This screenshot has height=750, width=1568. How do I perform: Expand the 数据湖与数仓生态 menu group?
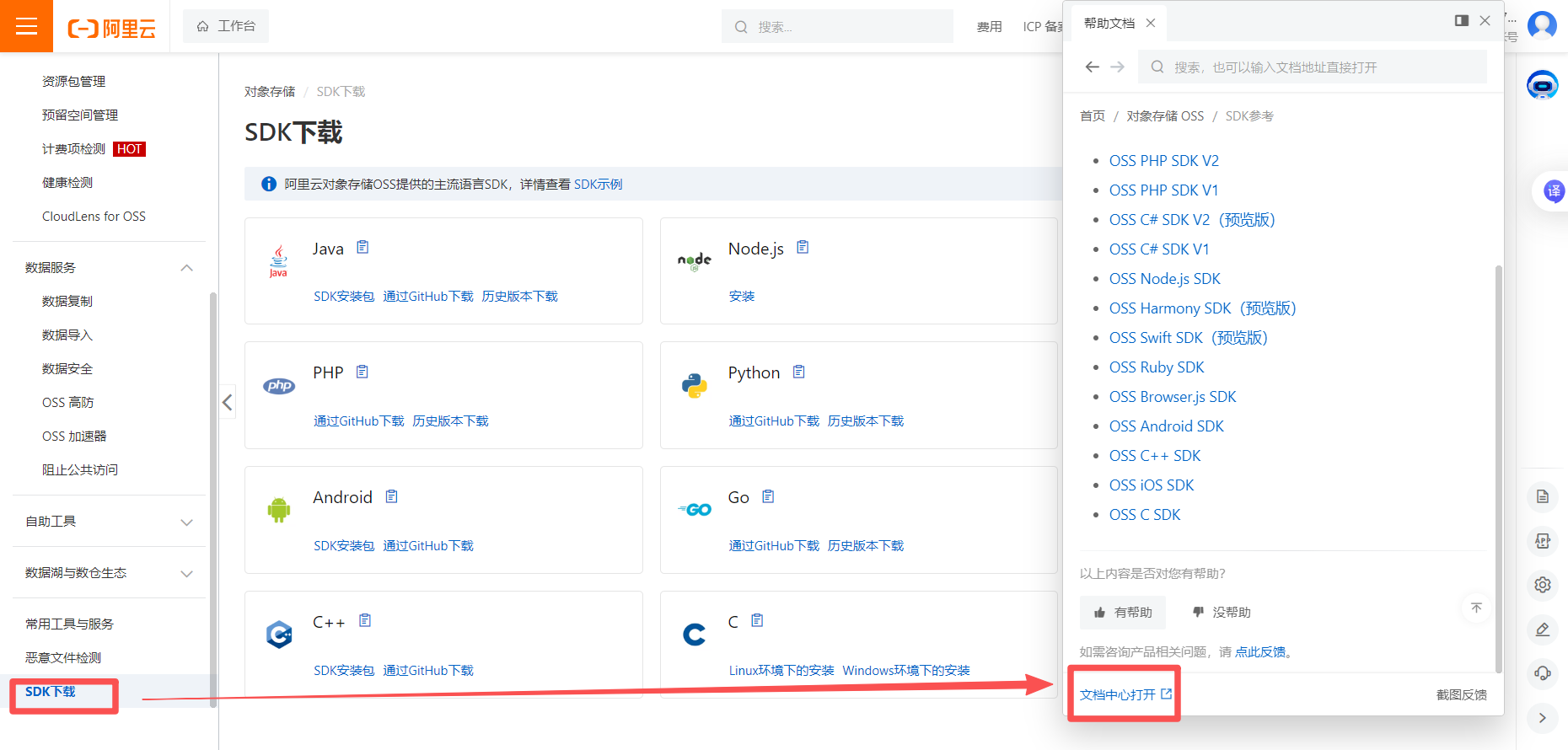[x=187, y=574]
